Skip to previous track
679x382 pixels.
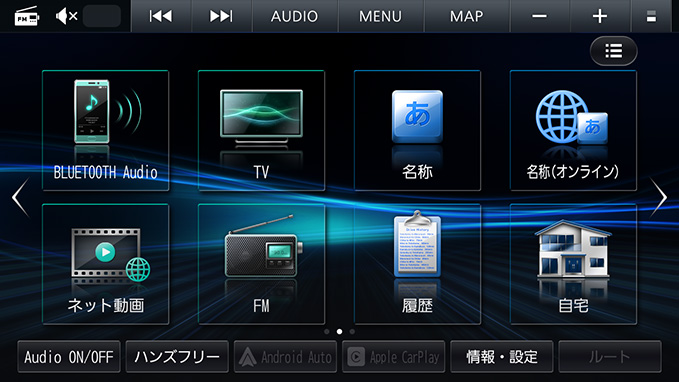(x=161, y=16)
